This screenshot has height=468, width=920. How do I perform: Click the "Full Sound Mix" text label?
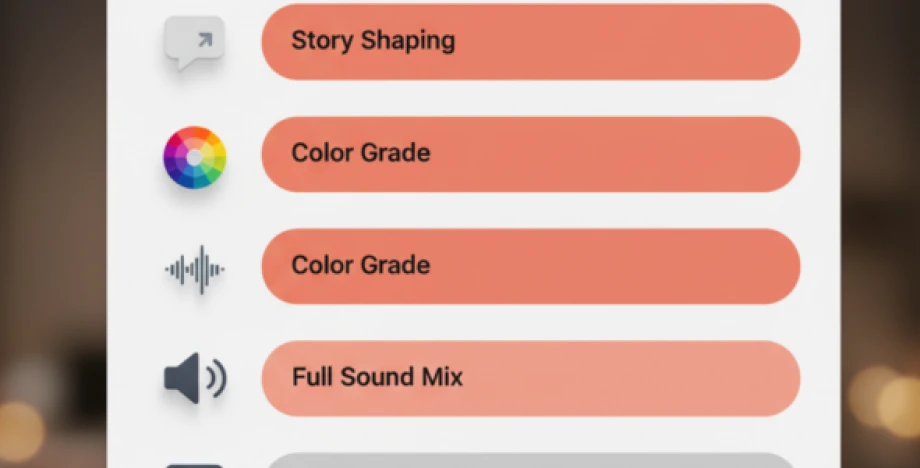pyautogui.click(x=377, y=378)
